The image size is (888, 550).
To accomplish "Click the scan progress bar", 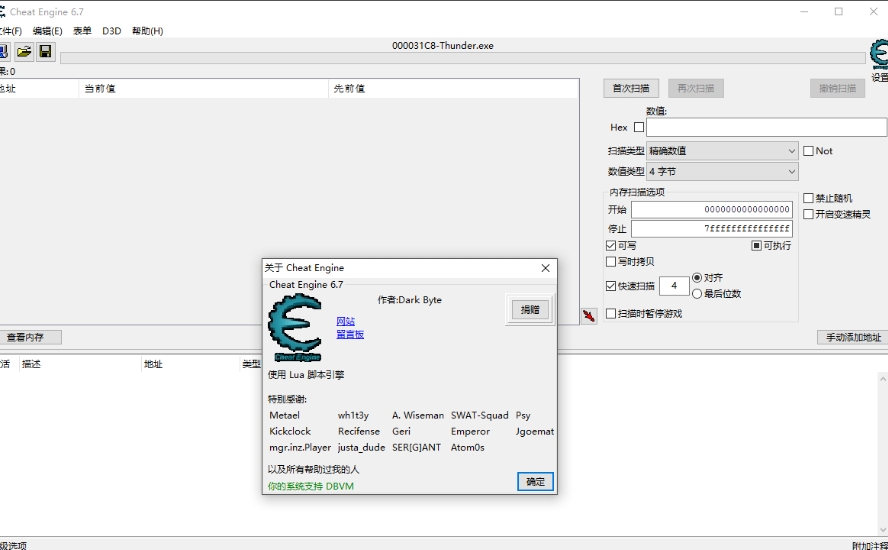I will (463, 58).
